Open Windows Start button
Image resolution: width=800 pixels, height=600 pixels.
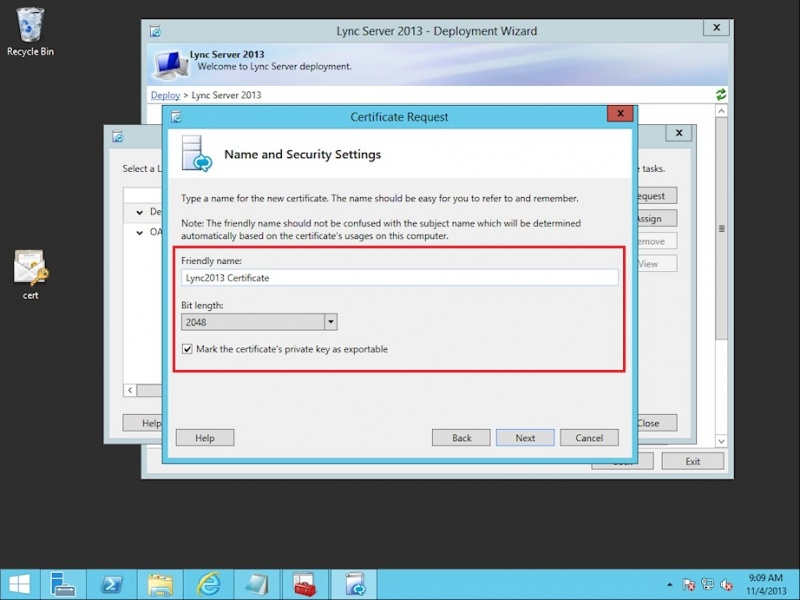19,584
